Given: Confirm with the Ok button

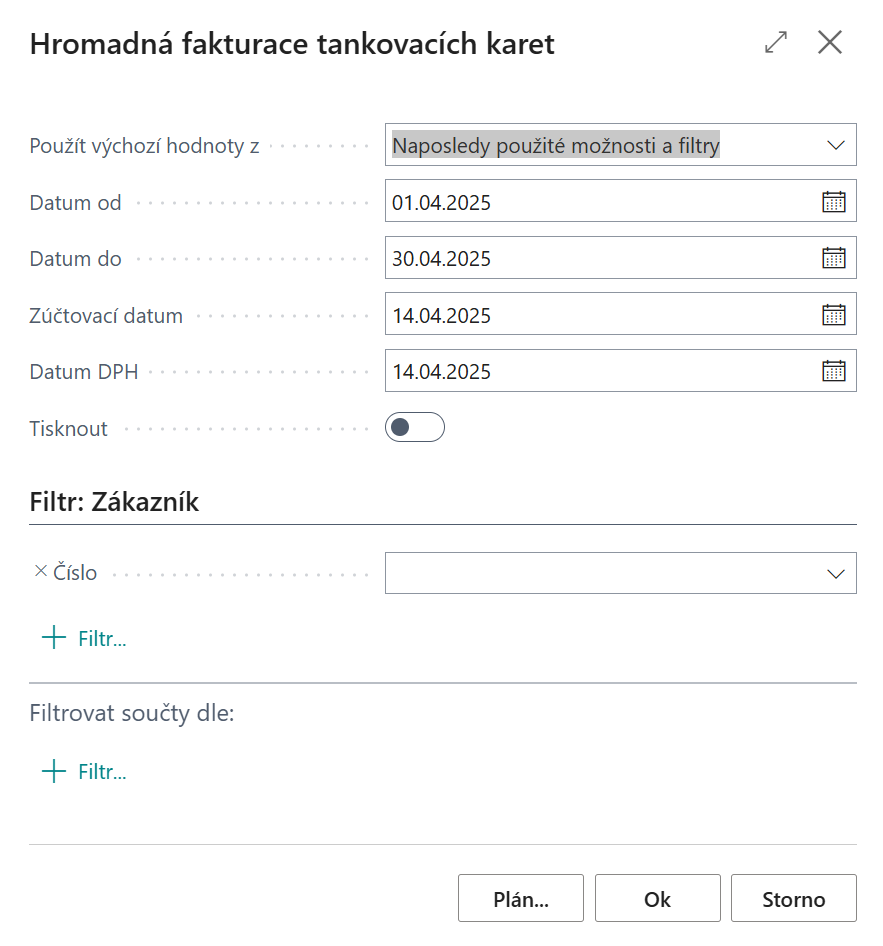Looking at the screenshot, I should click(x=657, y=898).
